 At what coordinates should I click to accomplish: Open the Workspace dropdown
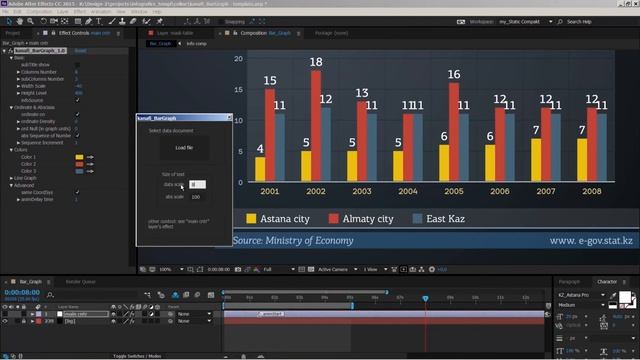(526, 22)
